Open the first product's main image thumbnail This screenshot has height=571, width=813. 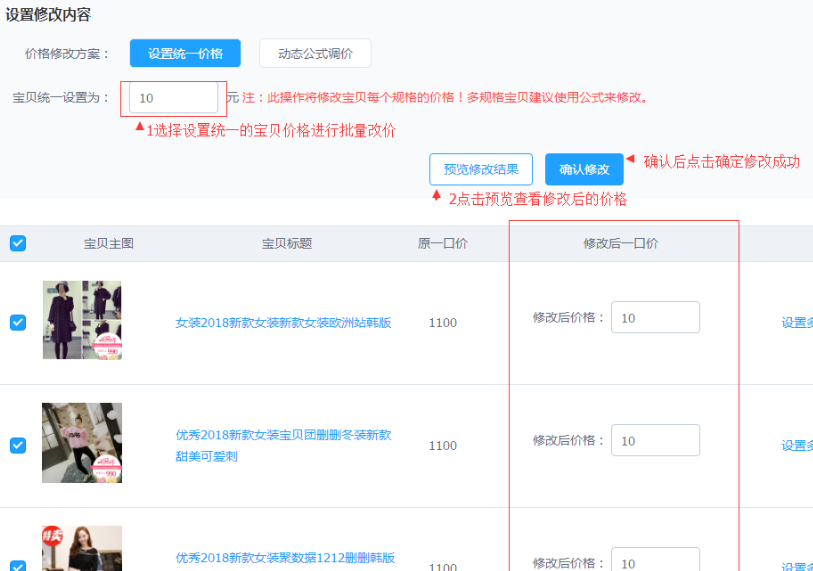[82, 320]
